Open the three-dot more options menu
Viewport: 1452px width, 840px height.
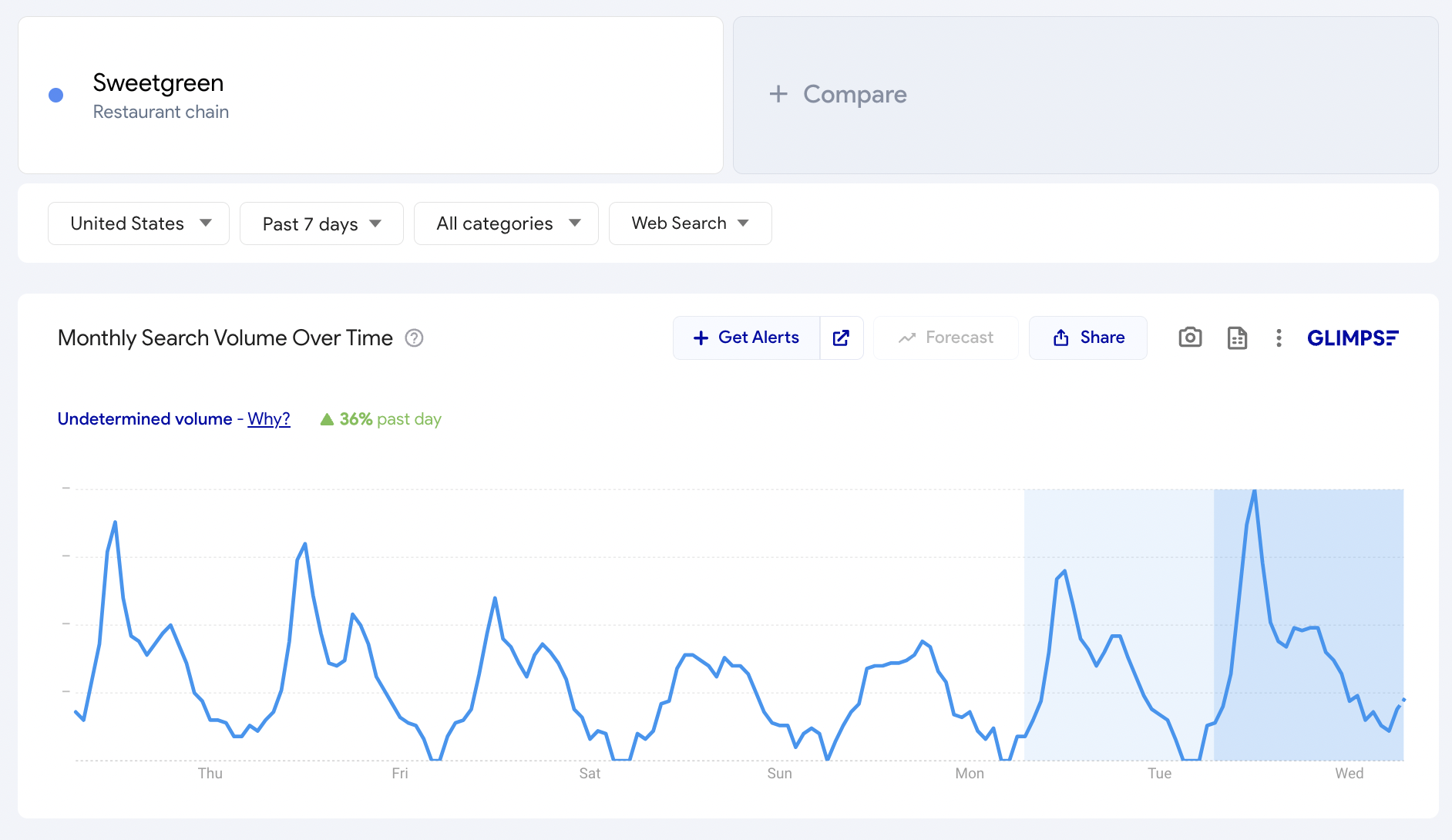point(1279,338)
